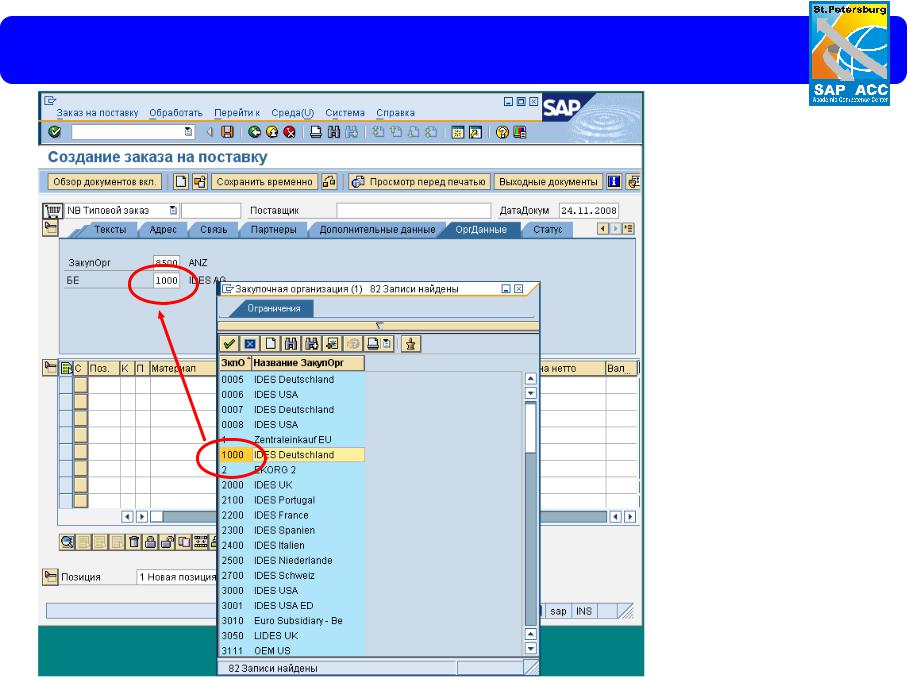Screen dimensions: 908x677
Task: Click the popup Find next binoculars icon
Action: tap(312, 344)
